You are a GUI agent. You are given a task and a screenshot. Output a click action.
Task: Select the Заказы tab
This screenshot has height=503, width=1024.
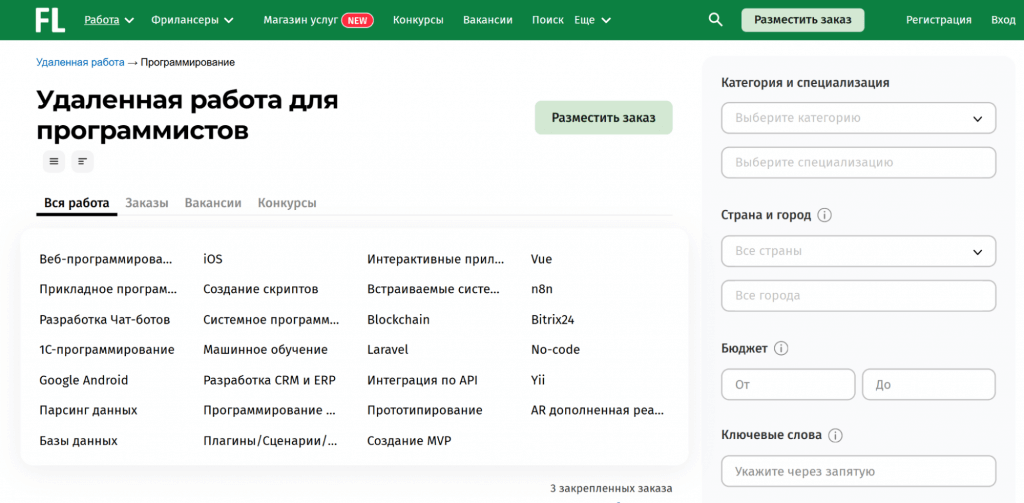pyautogui.click(x=147, y=203)
